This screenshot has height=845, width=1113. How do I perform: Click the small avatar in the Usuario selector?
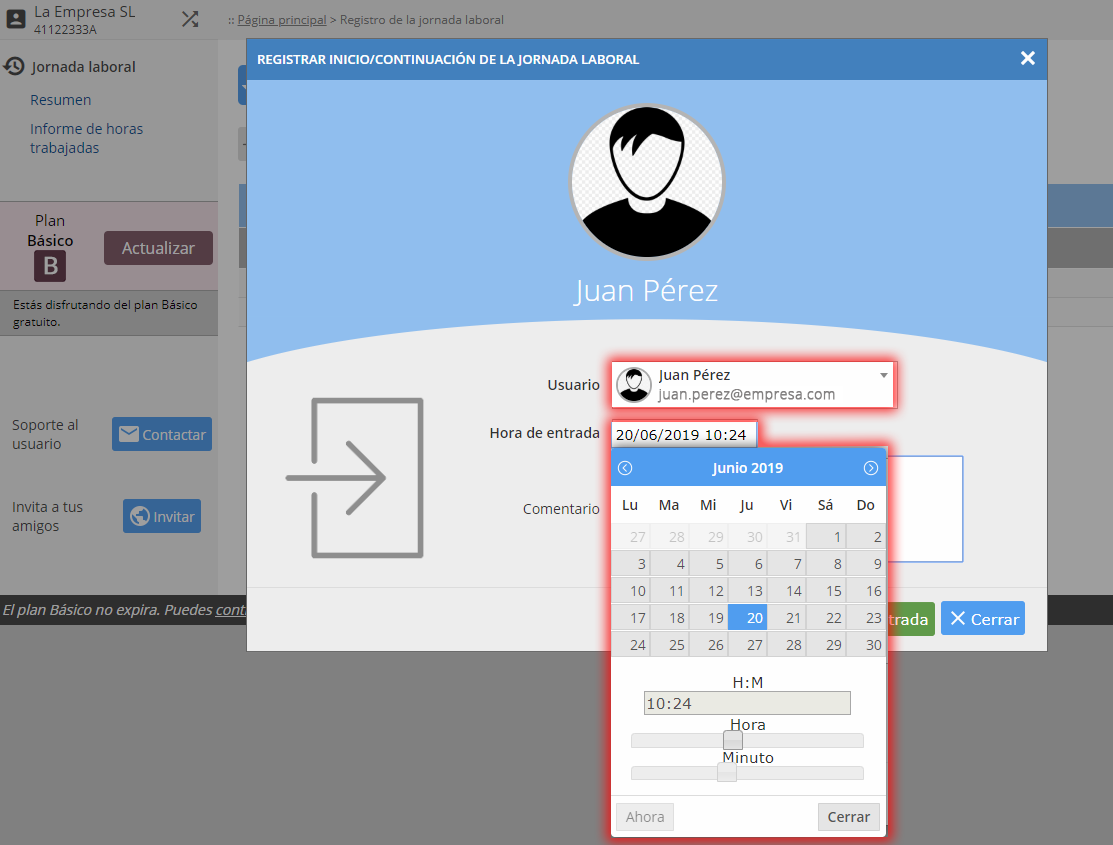coord(634,385)
